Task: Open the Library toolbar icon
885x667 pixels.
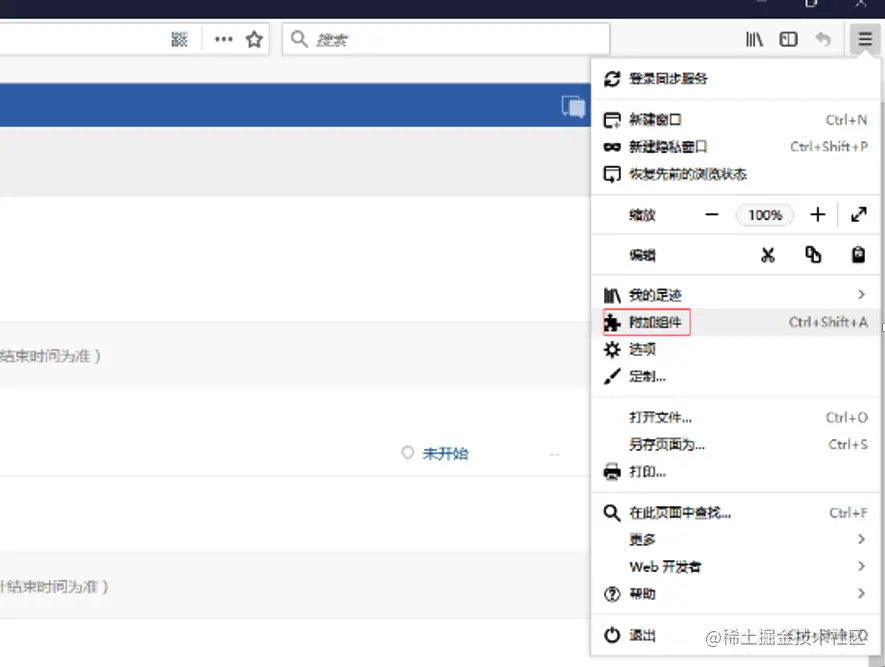Action: (754, 39)
